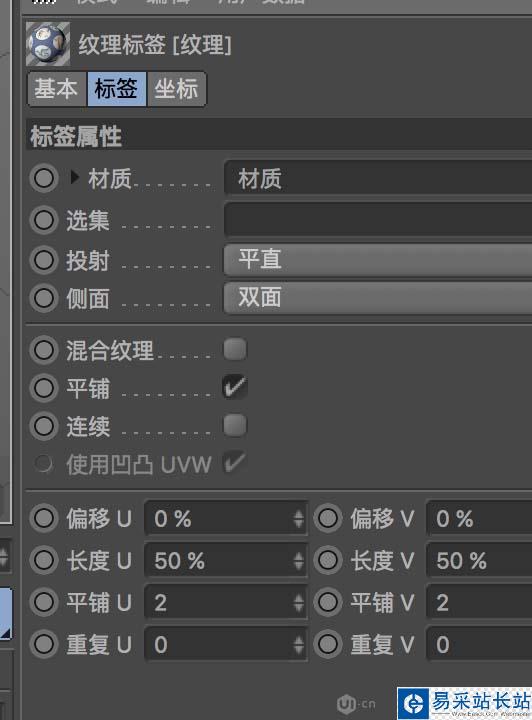Screen dimensions: 532x720
Task: Expand the 材质 disclosure triangle
Action: (74, 177)
